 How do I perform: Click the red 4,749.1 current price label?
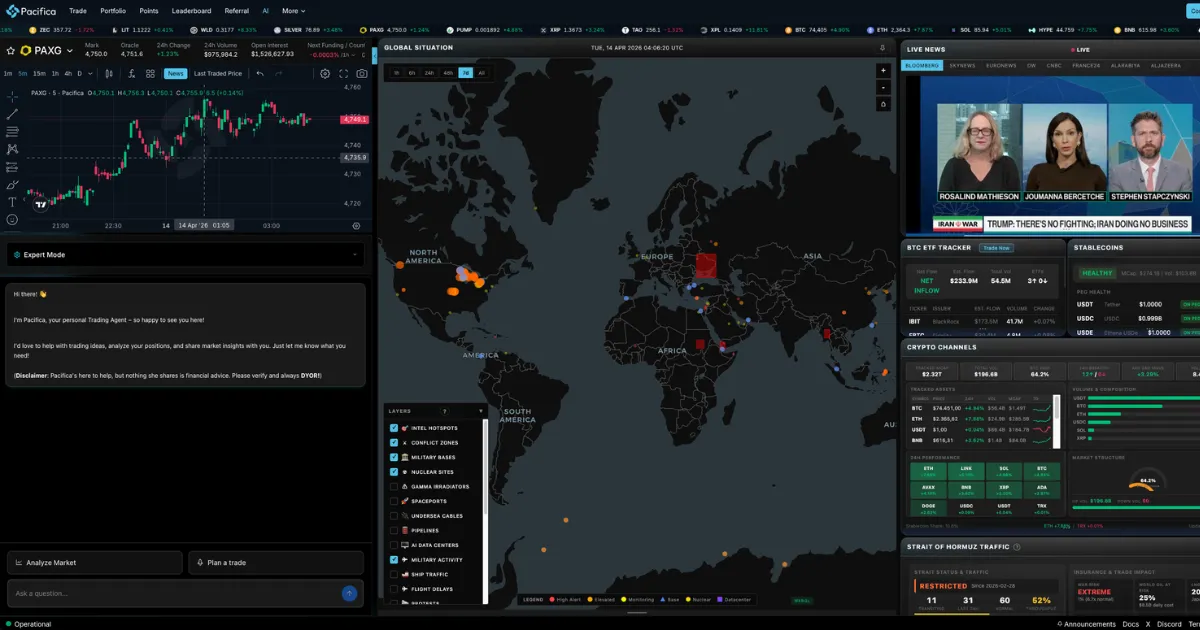pyautogui.click(x=354, y=120)
